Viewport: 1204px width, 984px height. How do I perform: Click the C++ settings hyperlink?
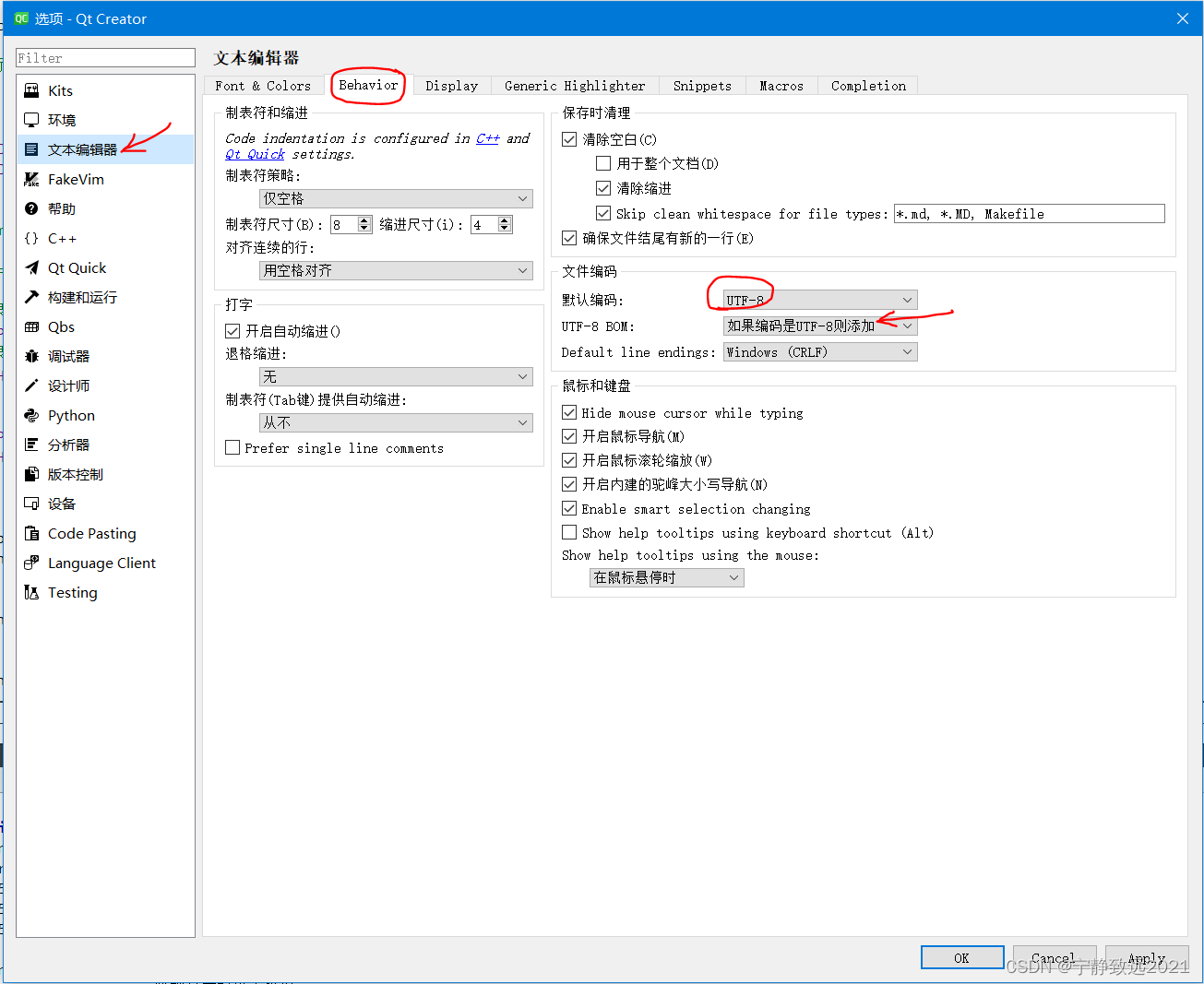click(488, 138)
